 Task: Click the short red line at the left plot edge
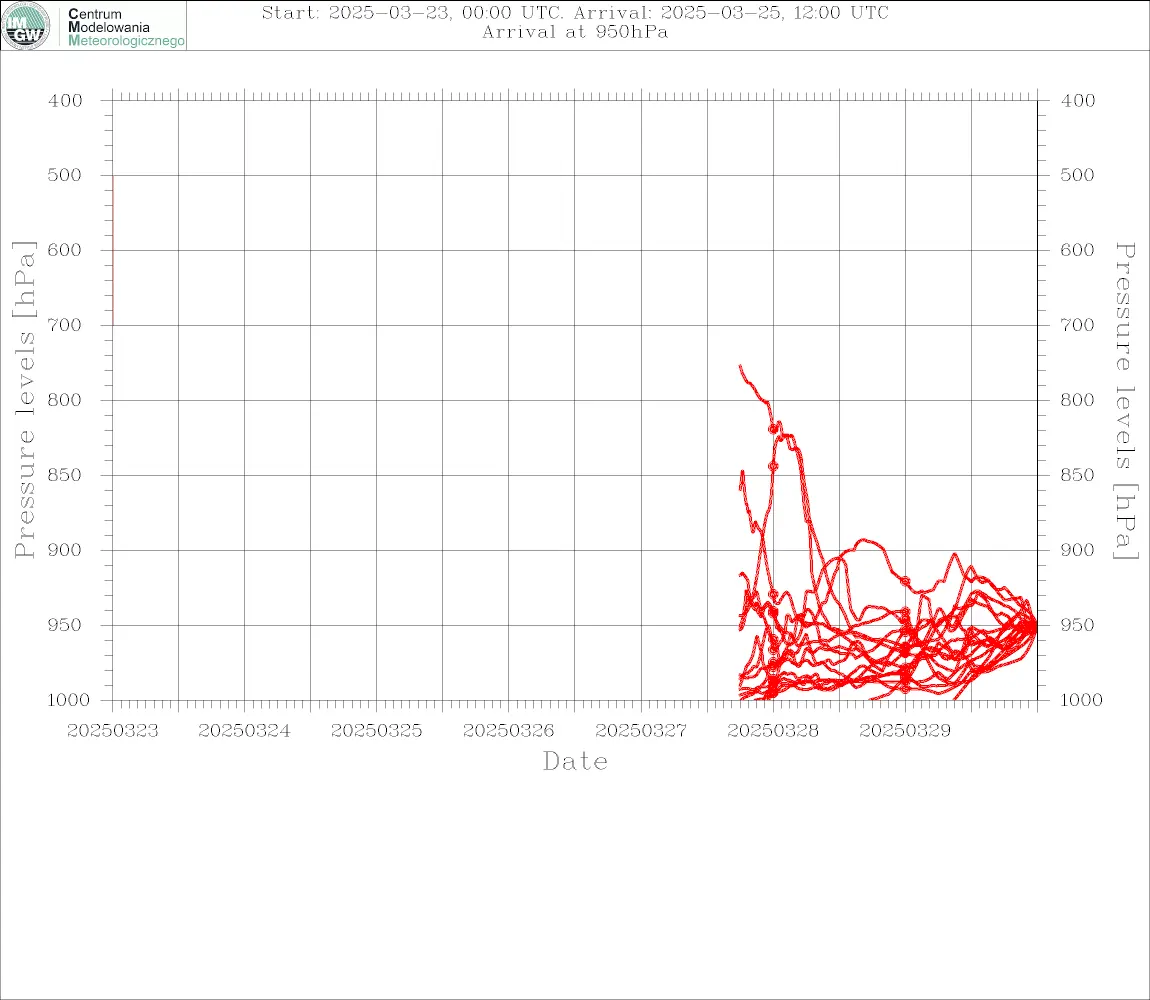(113, 250)
